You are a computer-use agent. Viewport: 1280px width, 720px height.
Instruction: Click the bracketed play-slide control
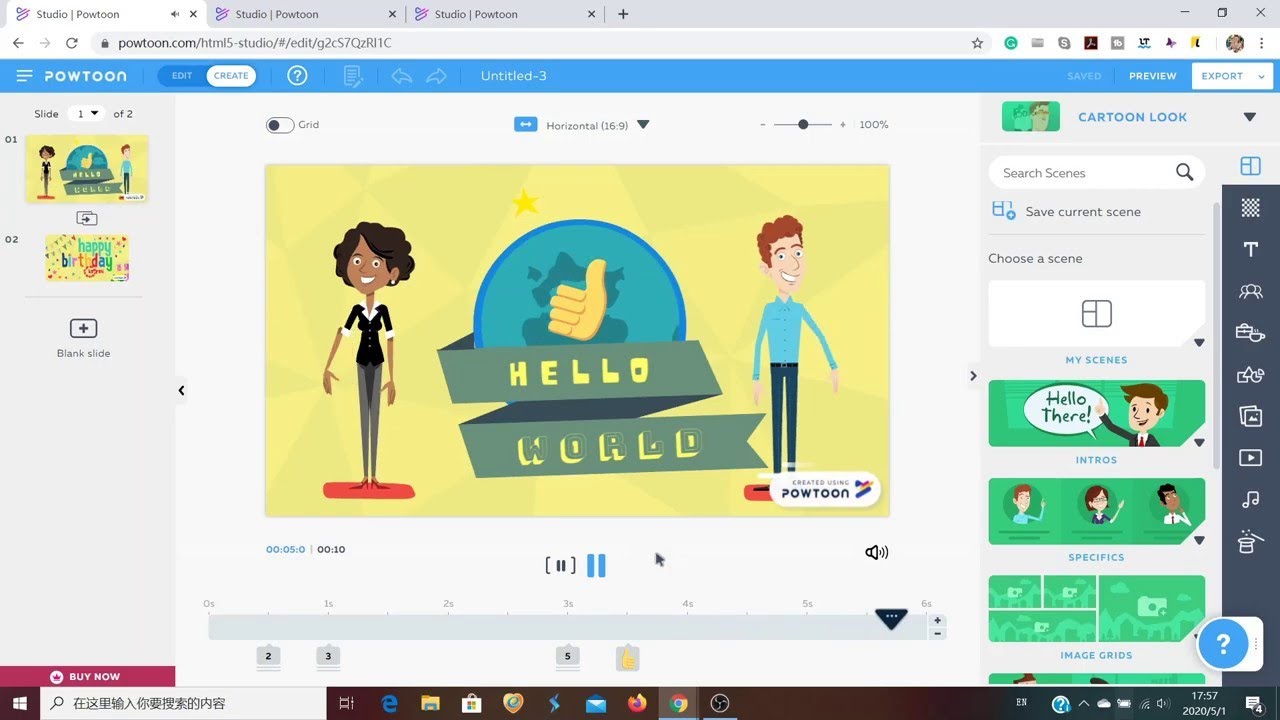coord(560,566)
